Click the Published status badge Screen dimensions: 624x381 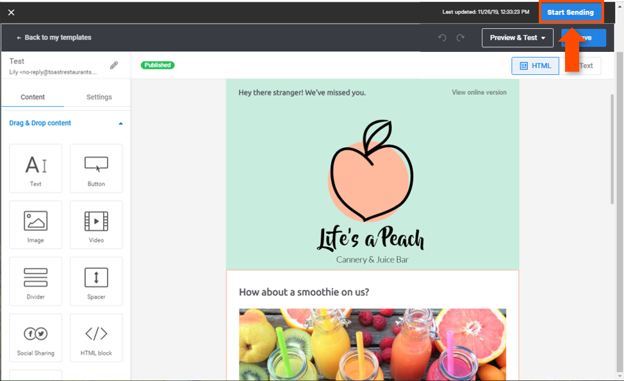point(158,65)
